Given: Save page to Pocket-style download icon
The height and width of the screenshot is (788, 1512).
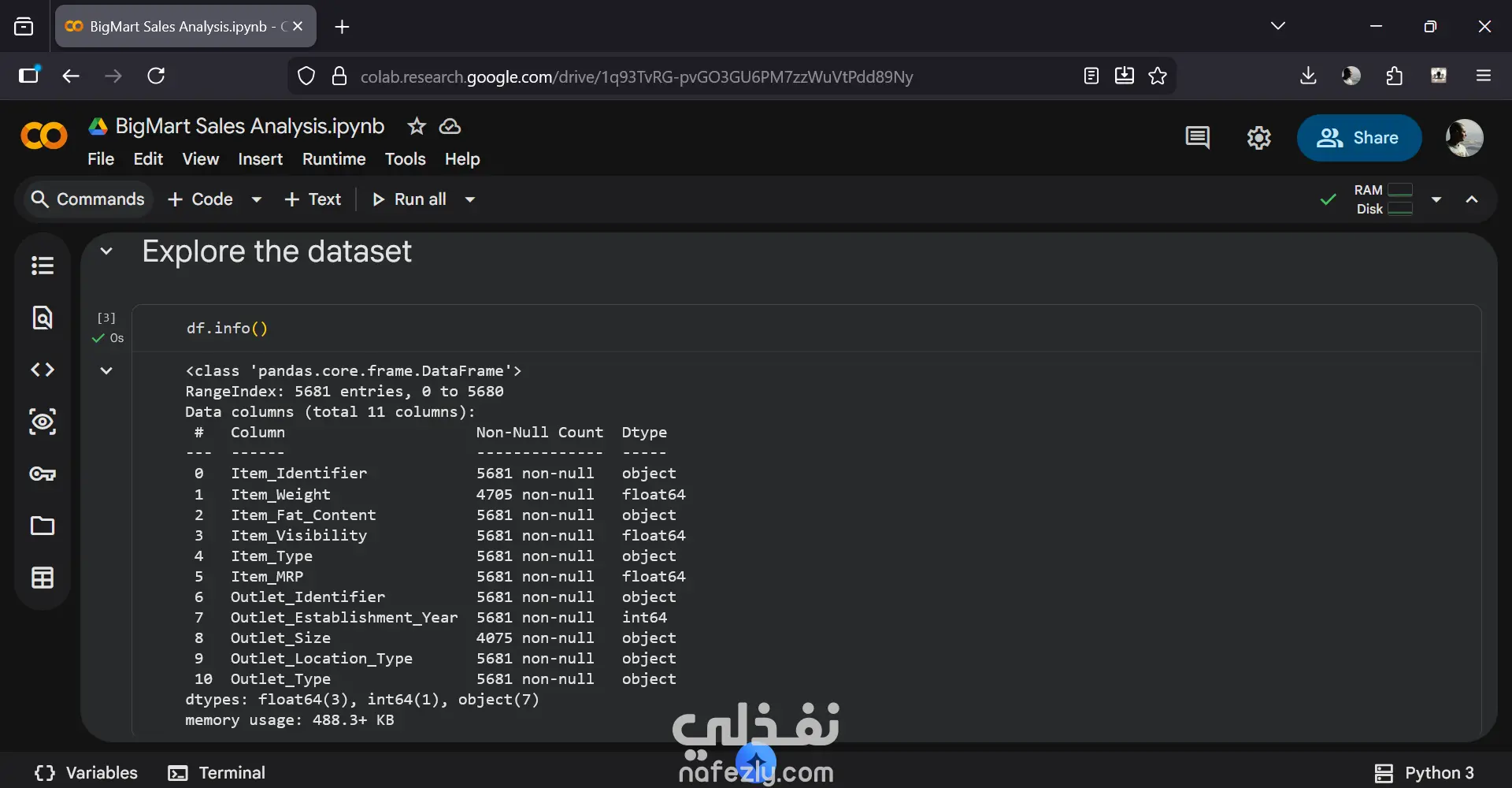Looking at the screenshot, I should coord(1125,76).
